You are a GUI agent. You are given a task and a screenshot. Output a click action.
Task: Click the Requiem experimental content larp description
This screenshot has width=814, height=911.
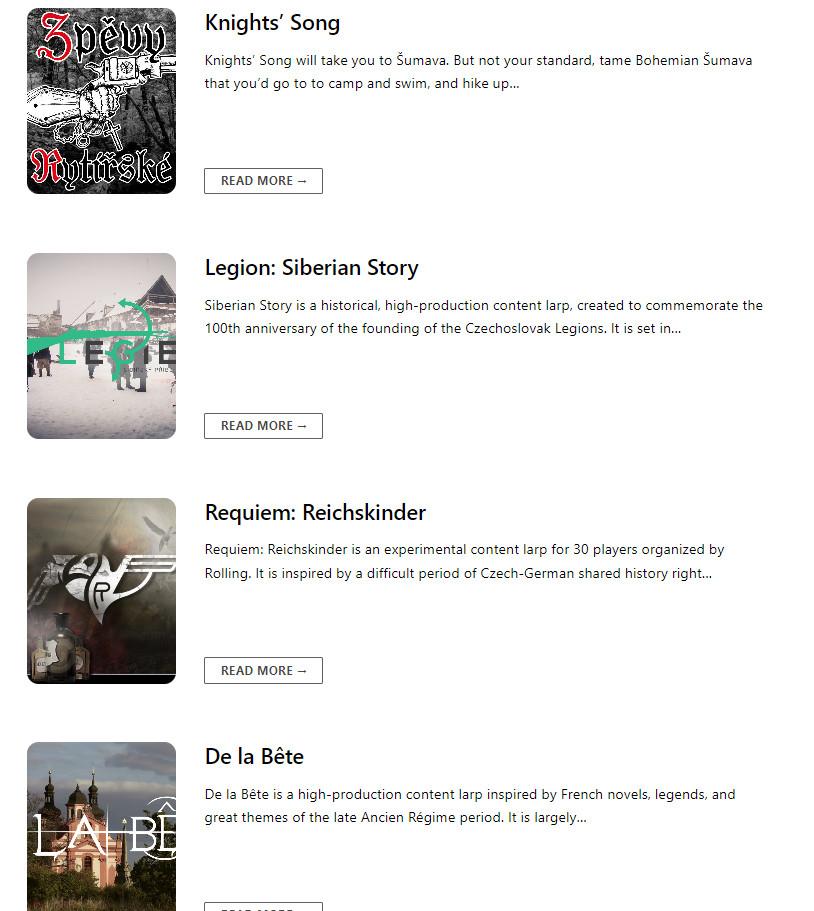coord(464,561)
